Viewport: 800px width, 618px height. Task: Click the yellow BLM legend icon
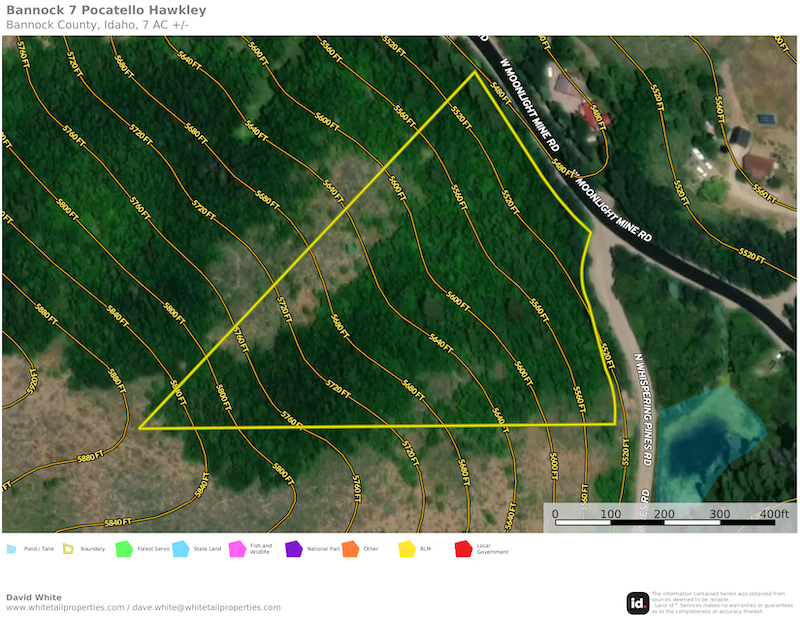(407, 549)
